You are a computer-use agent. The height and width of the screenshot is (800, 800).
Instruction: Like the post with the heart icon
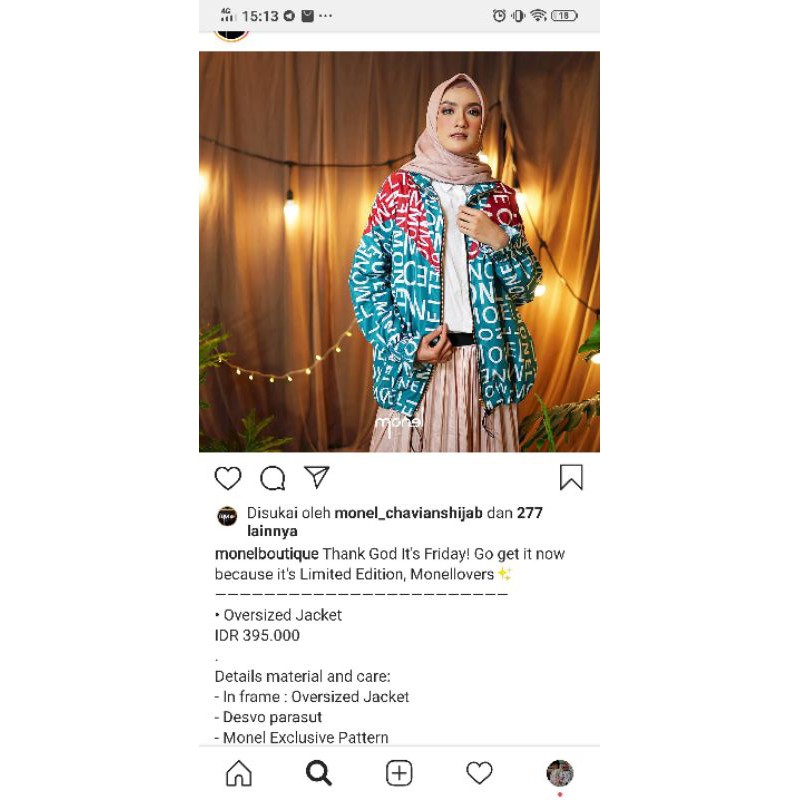coord(228,478)
